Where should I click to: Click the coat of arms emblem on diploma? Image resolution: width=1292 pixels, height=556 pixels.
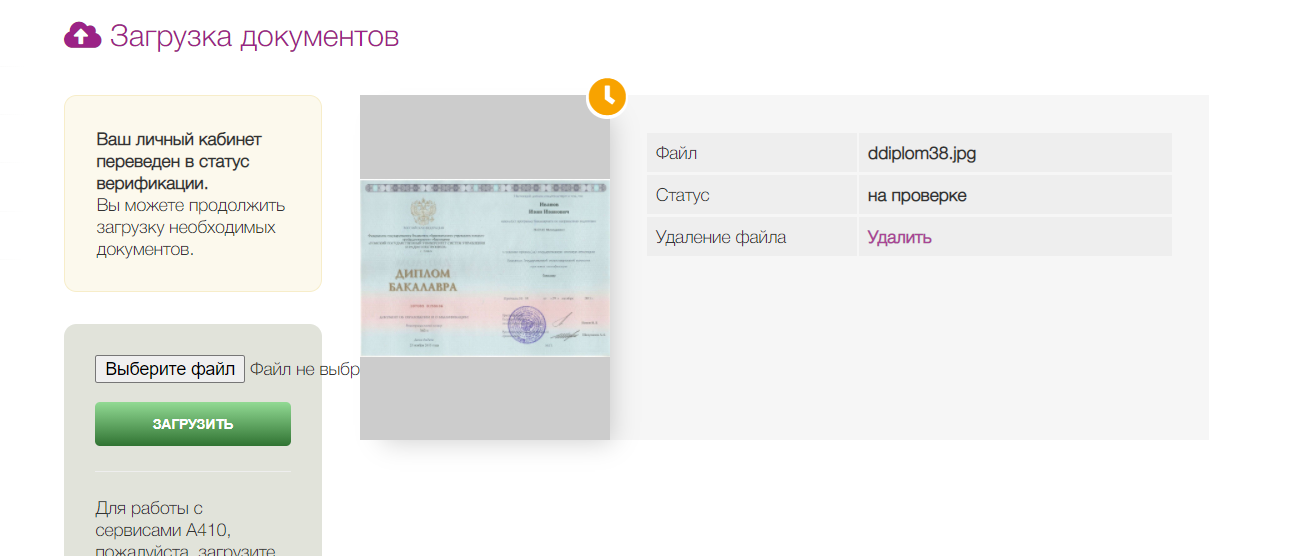pyautogui.click(x=416, y=210)
